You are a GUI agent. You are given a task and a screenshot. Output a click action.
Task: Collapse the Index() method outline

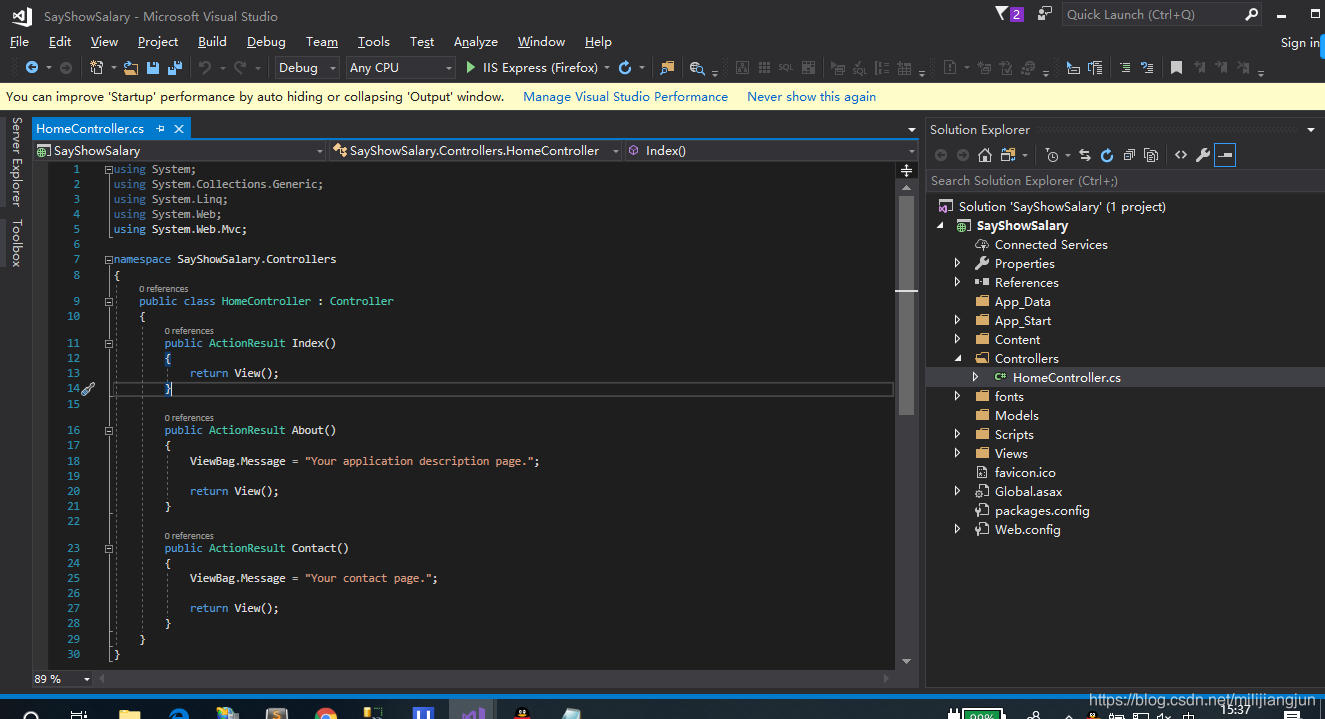coord(109,343)
